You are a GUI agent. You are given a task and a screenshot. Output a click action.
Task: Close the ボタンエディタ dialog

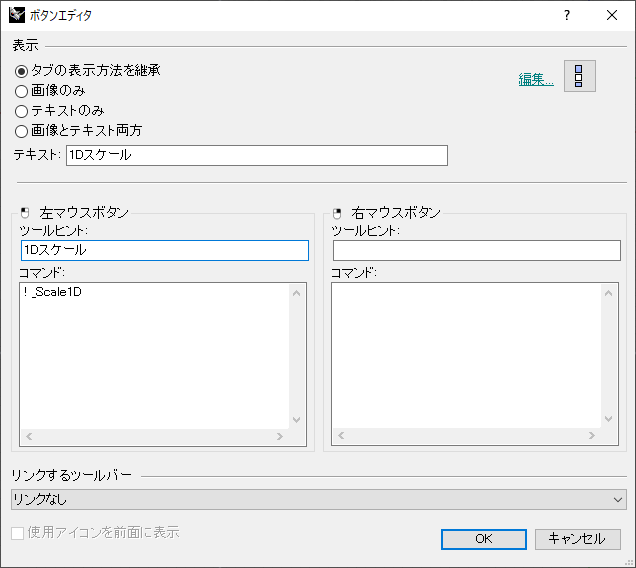pyautogui.click(x=612, y=15)
